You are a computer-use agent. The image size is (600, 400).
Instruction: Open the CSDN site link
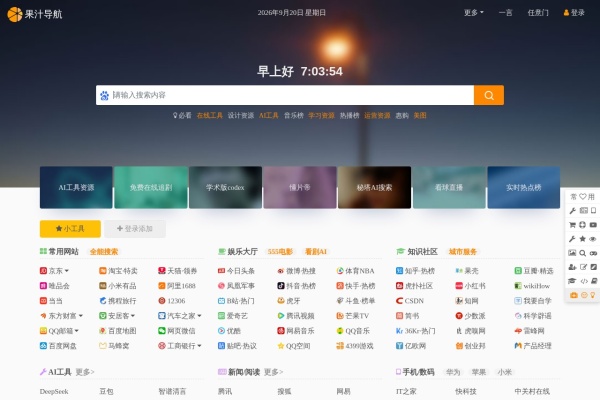tap(410, 301)
